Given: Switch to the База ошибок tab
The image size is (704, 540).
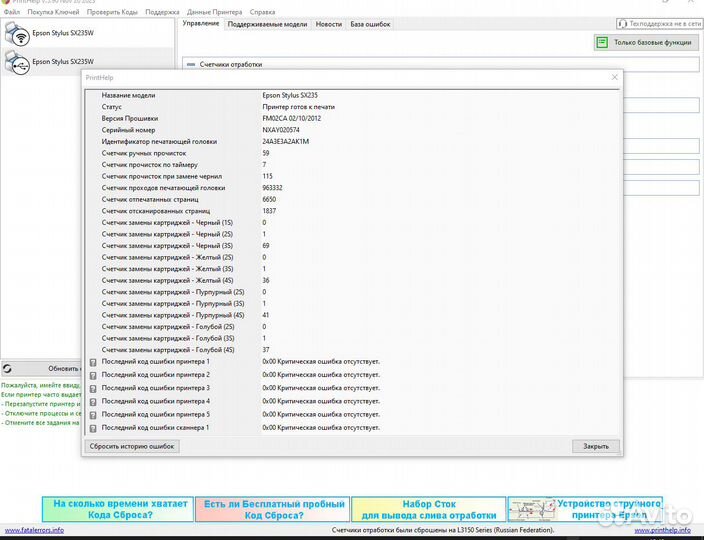Looking at the screenshot, I should pyautogui.click(x=370, y=23).
